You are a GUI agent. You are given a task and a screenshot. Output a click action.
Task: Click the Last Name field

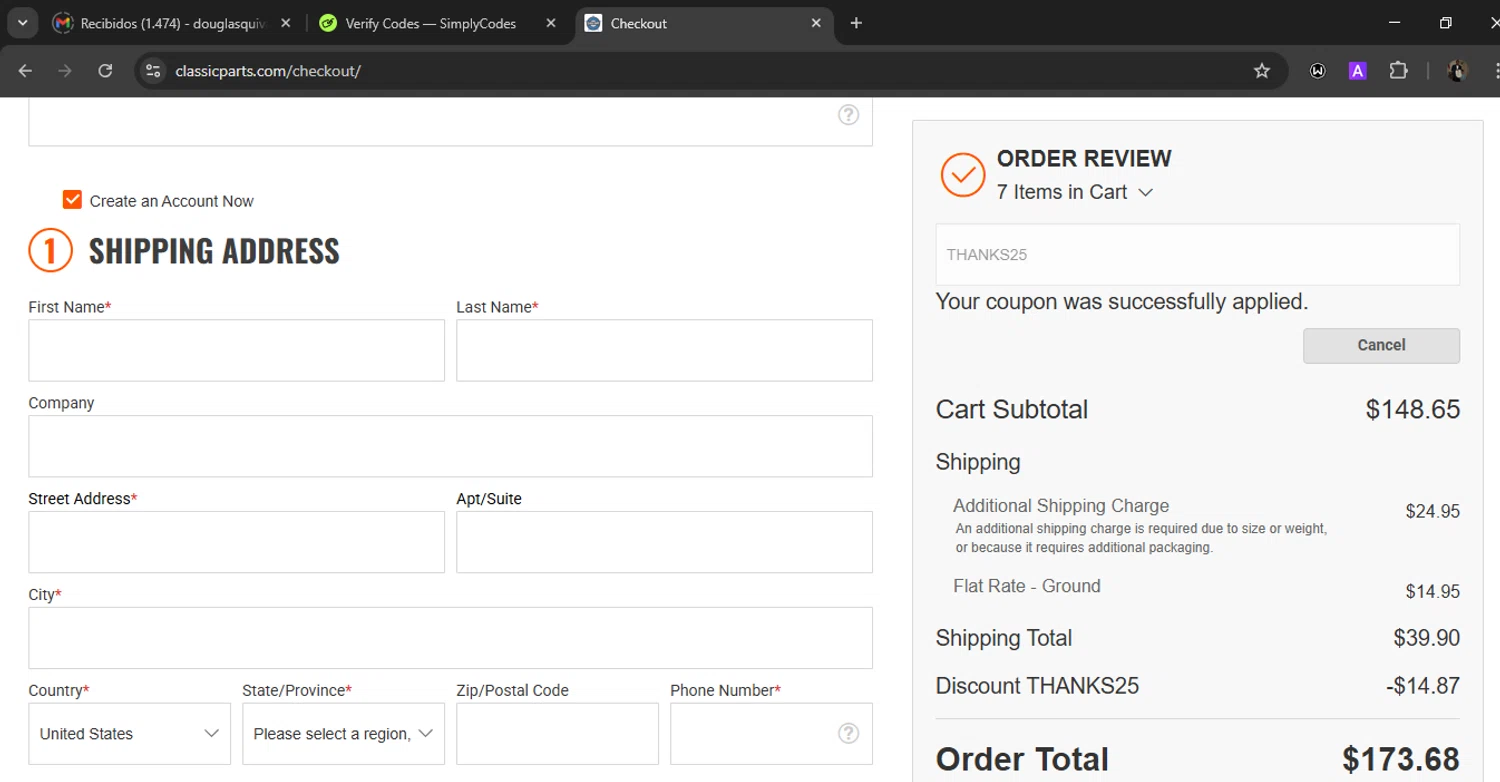[664, 350]
